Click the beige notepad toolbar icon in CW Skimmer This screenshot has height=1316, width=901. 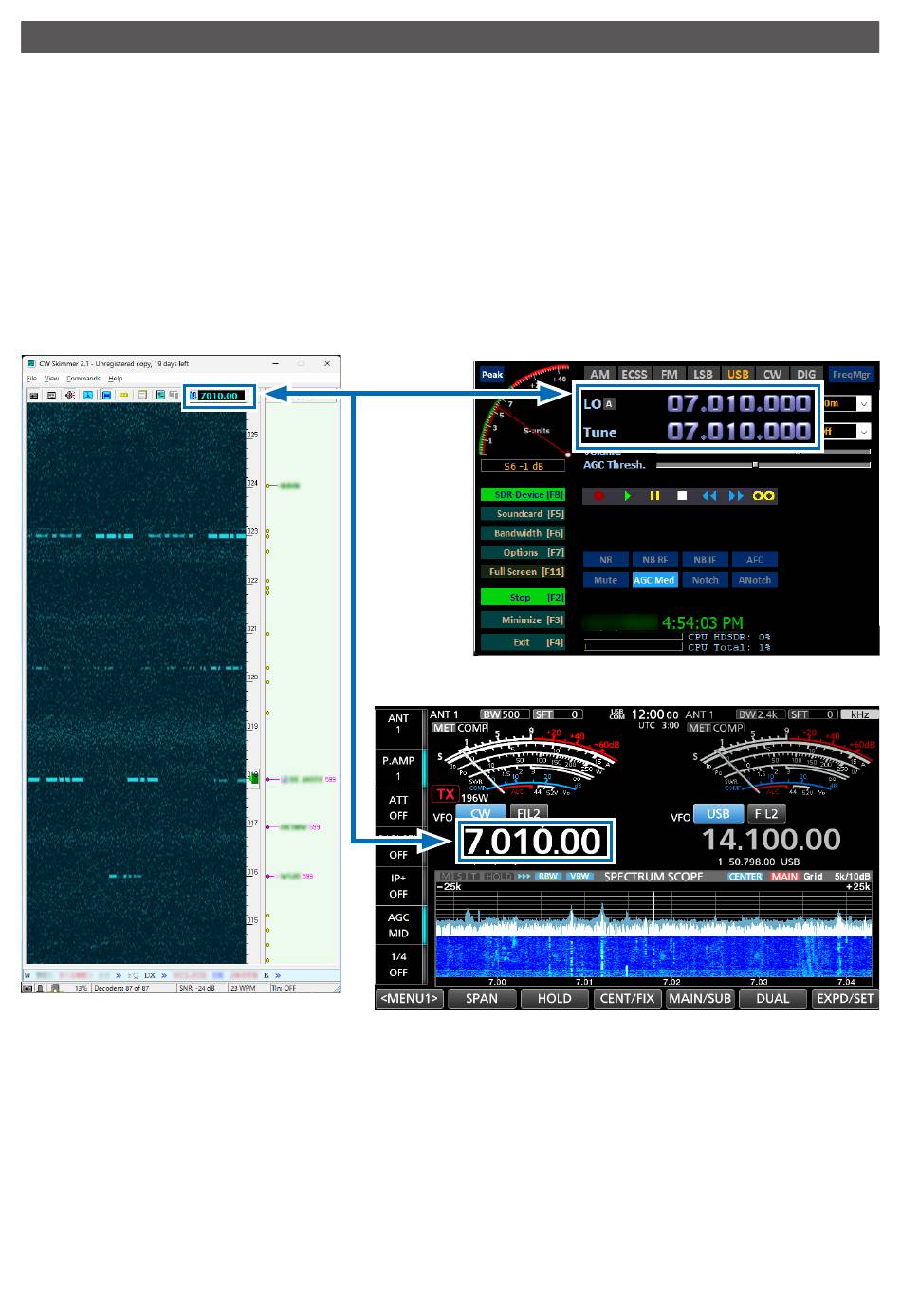(142, 395)
